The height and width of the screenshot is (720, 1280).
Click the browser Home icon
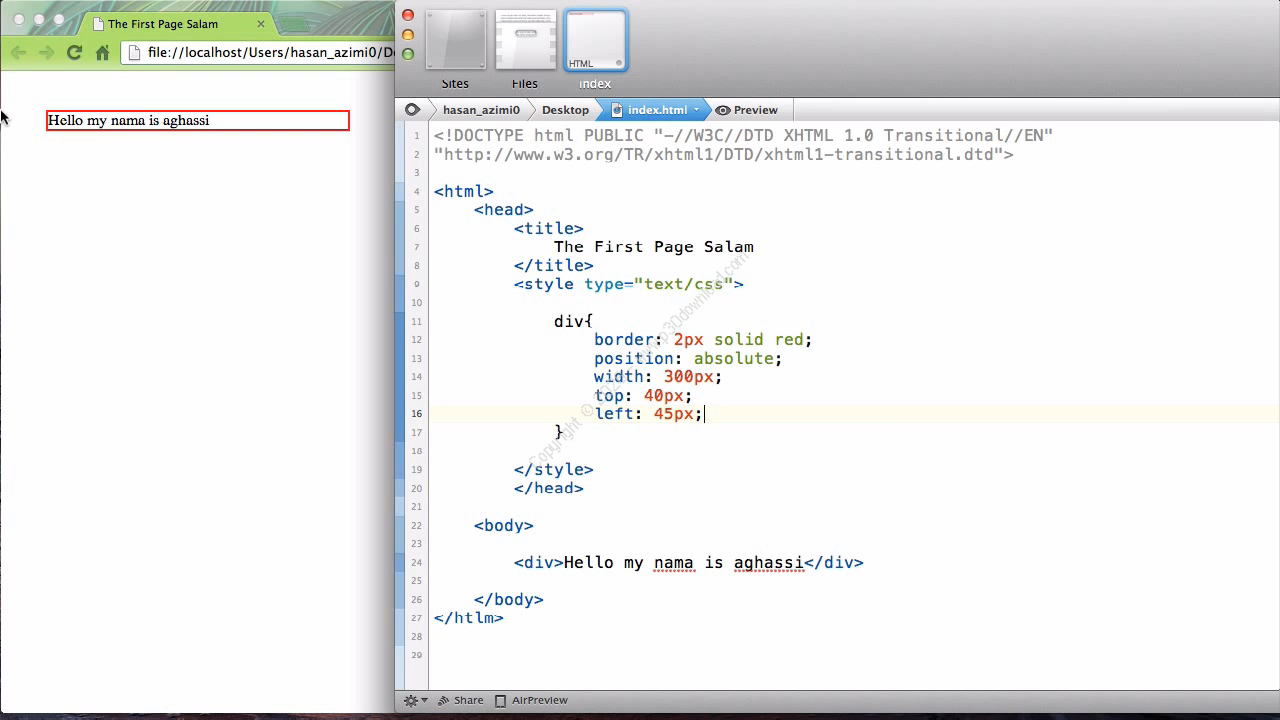[102, 53]
